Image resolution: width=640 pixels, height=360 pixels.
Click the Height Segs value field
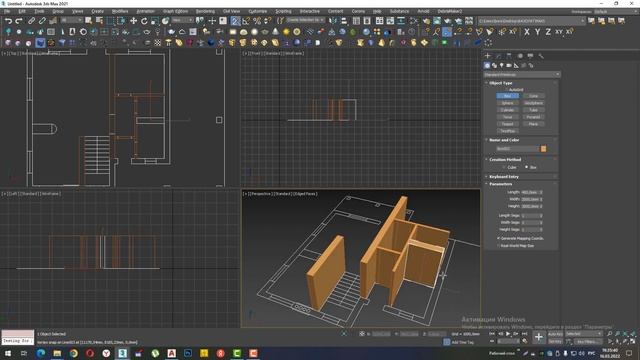tap(530, 229)
